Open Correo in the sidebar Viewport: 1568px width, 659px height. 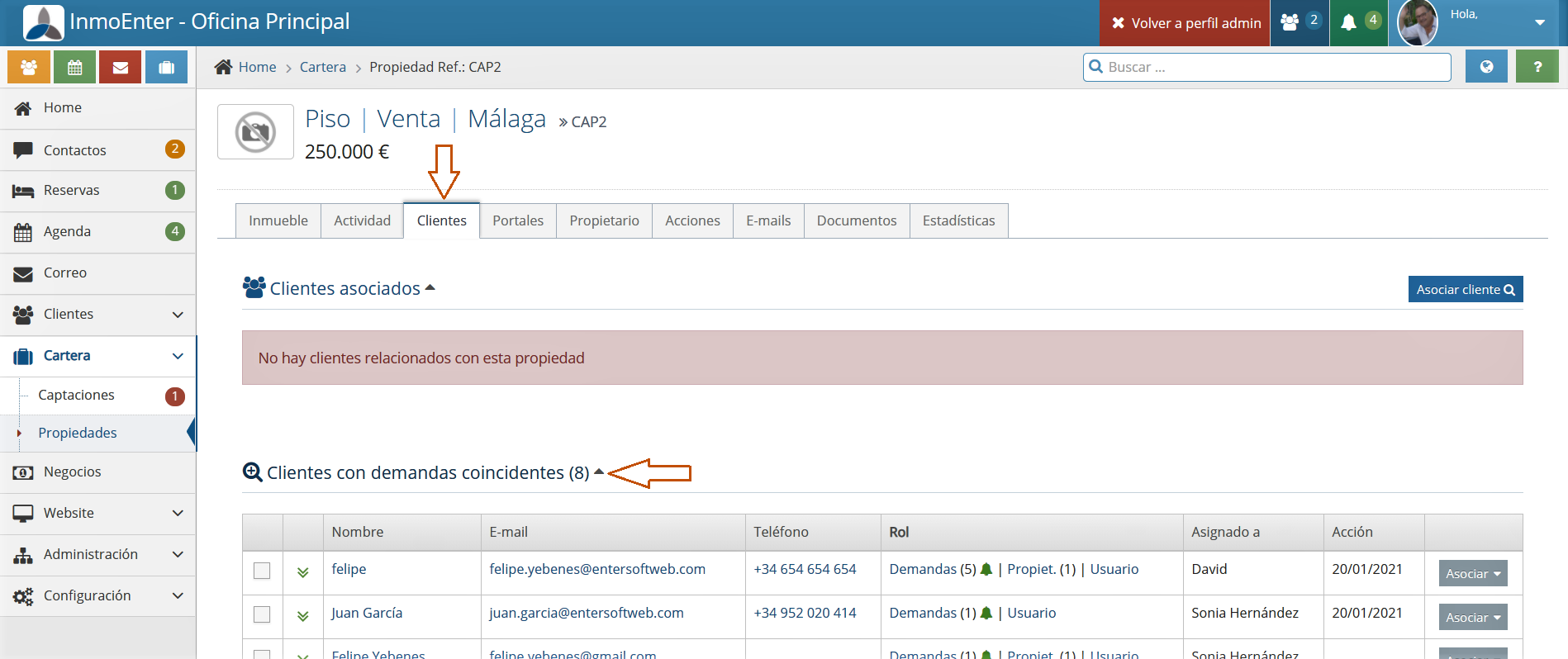click(x=98, y=273)
